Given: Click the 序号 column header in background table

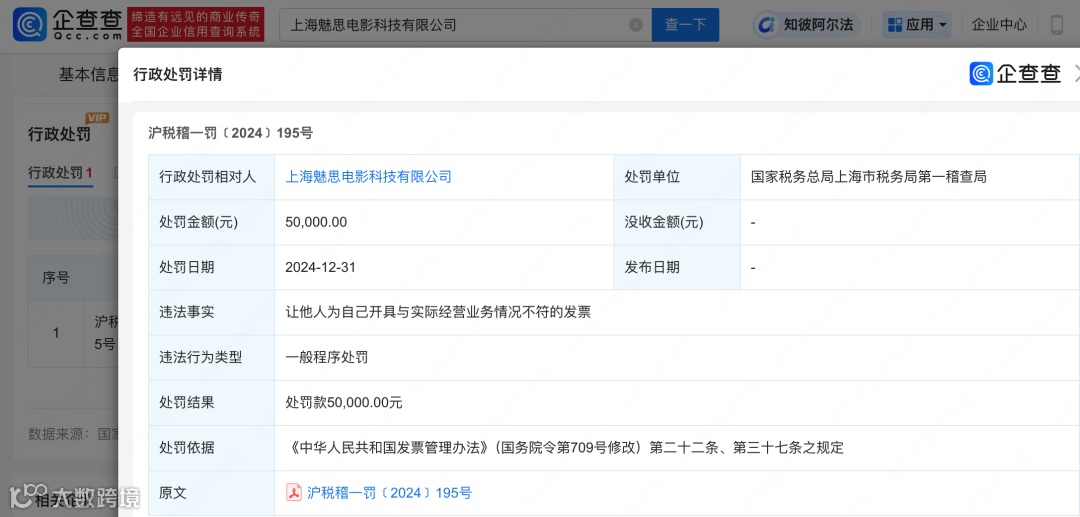Looking at the screenshot, I should pyautogui.click(x=56, y=278).
